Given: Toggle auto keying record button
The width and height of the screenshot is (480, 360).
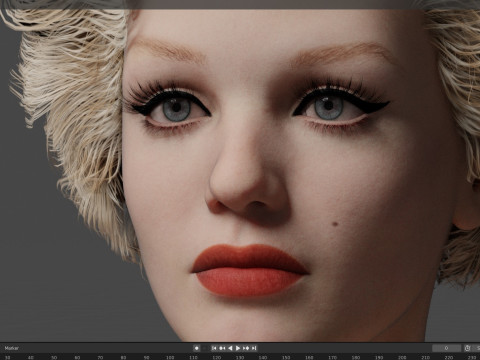Looking at the screenshot, I should point(197,348).
